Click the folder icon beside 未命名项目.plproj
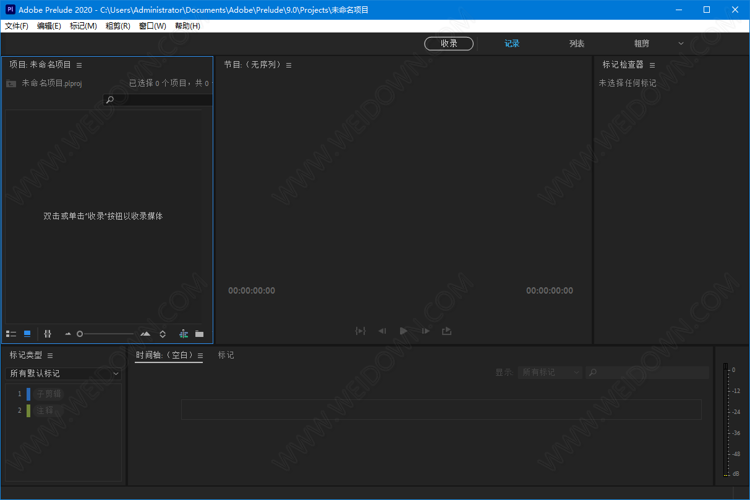 [11, 84]
